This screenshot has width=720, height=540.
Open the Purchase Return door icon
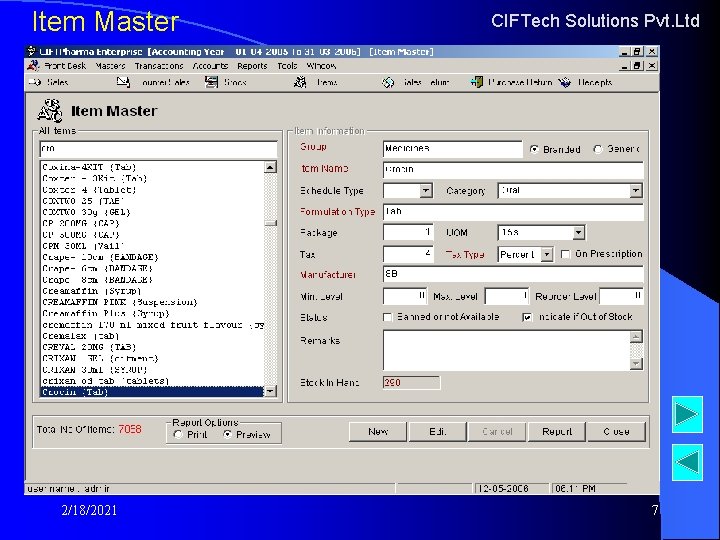pos(476,82)
